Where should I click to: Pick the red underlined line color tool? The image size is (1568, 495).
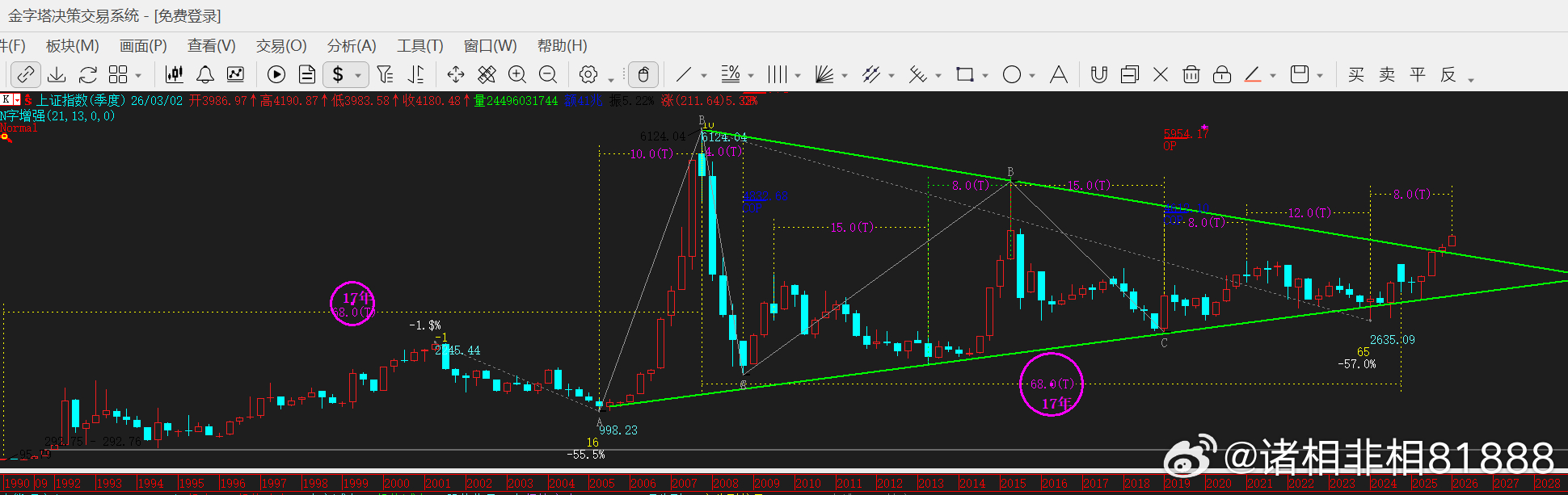click(1253, 74)
